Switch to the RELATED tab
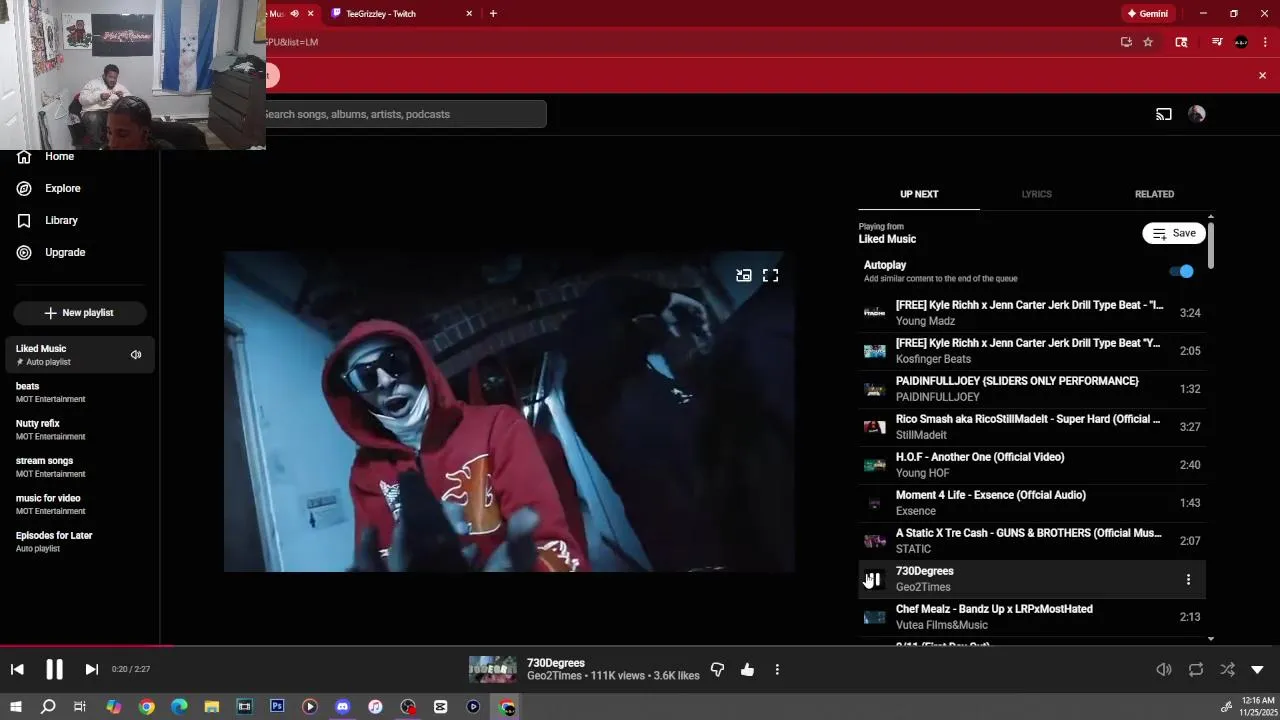The image size is (1280, 720). pos(1154,194)
